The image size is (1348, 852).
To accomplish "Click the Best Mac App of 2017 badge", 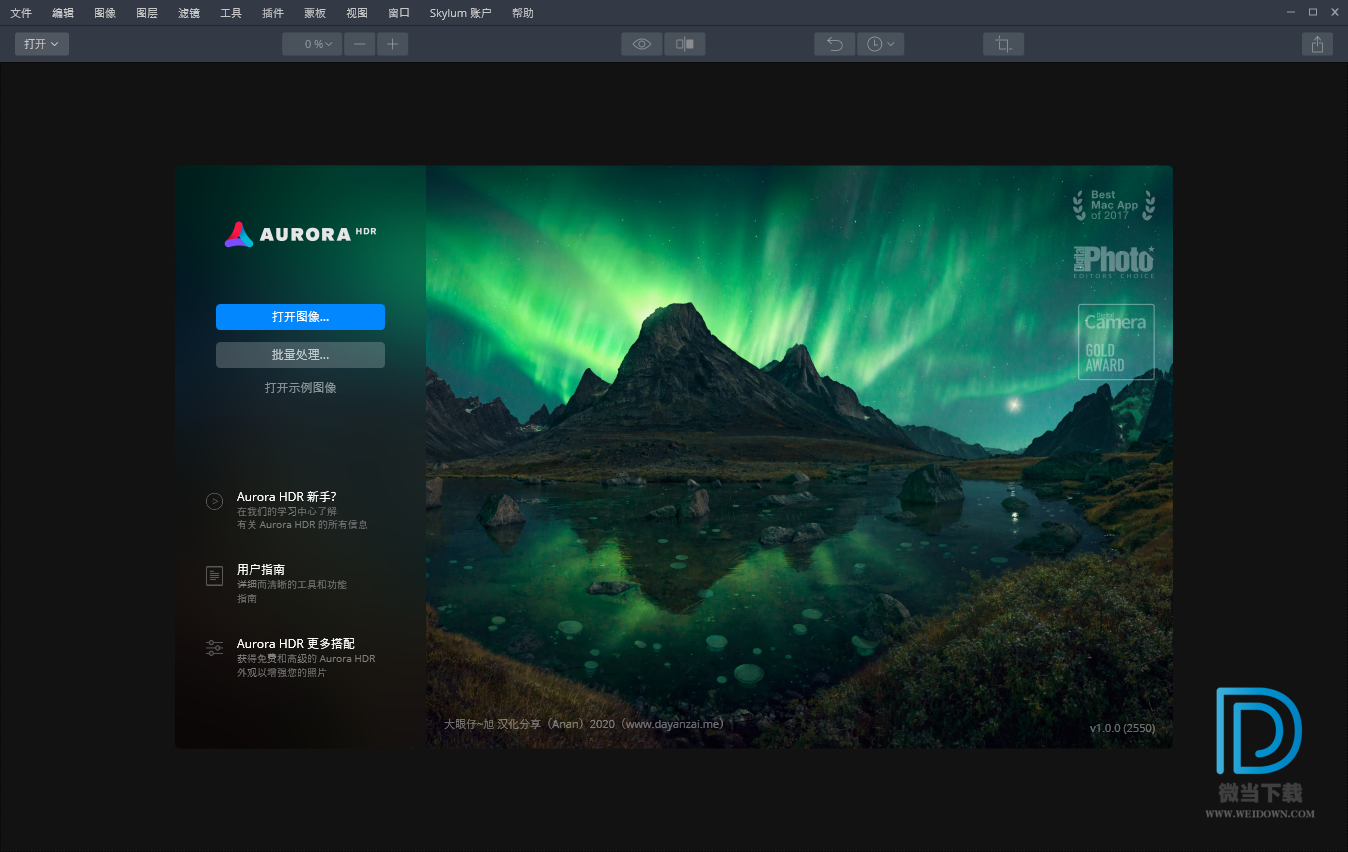I will [1114, 205].
